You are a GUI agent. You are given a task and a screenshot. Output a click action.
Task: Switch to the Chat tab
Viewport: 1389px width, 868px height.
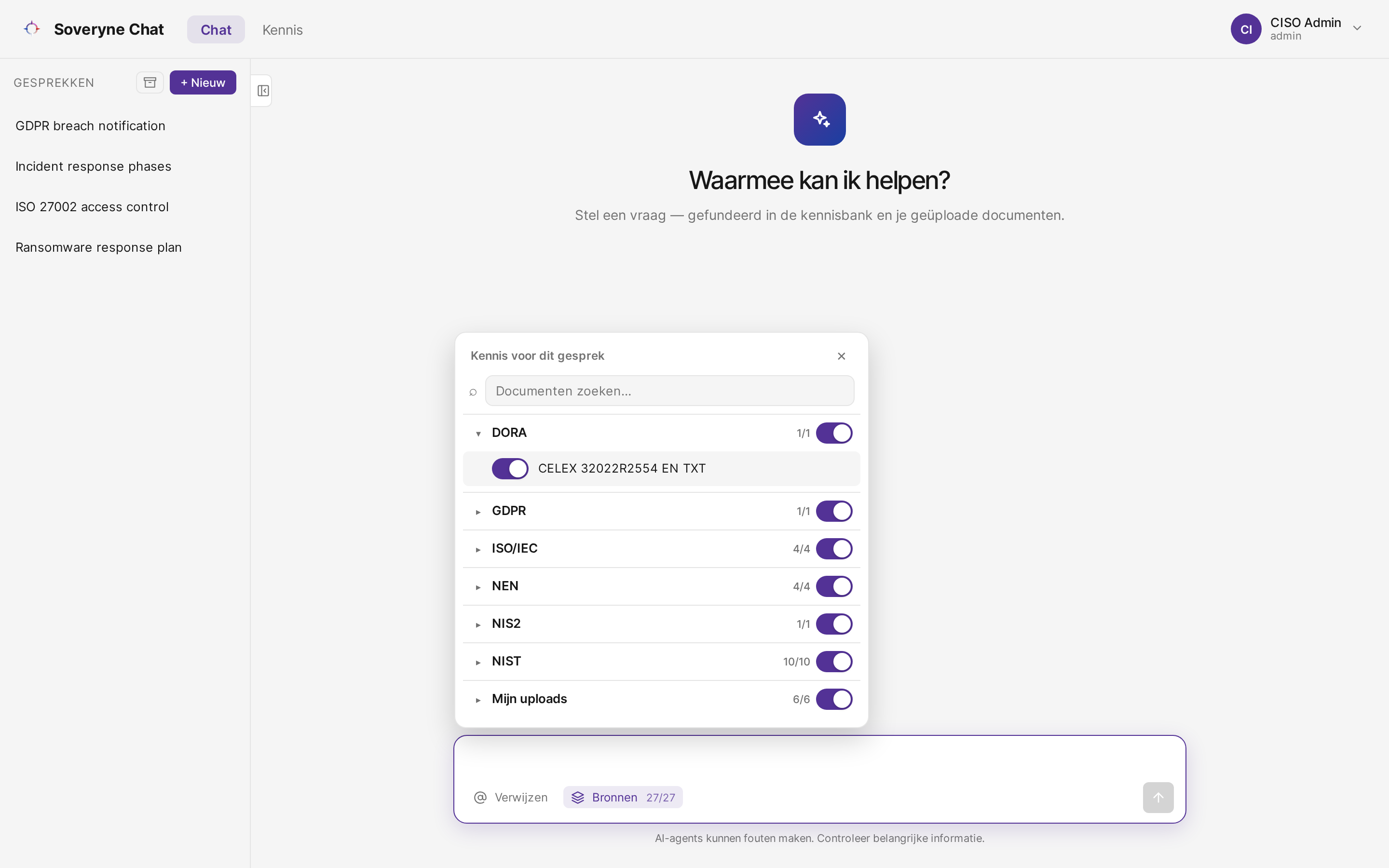[216, 29]
